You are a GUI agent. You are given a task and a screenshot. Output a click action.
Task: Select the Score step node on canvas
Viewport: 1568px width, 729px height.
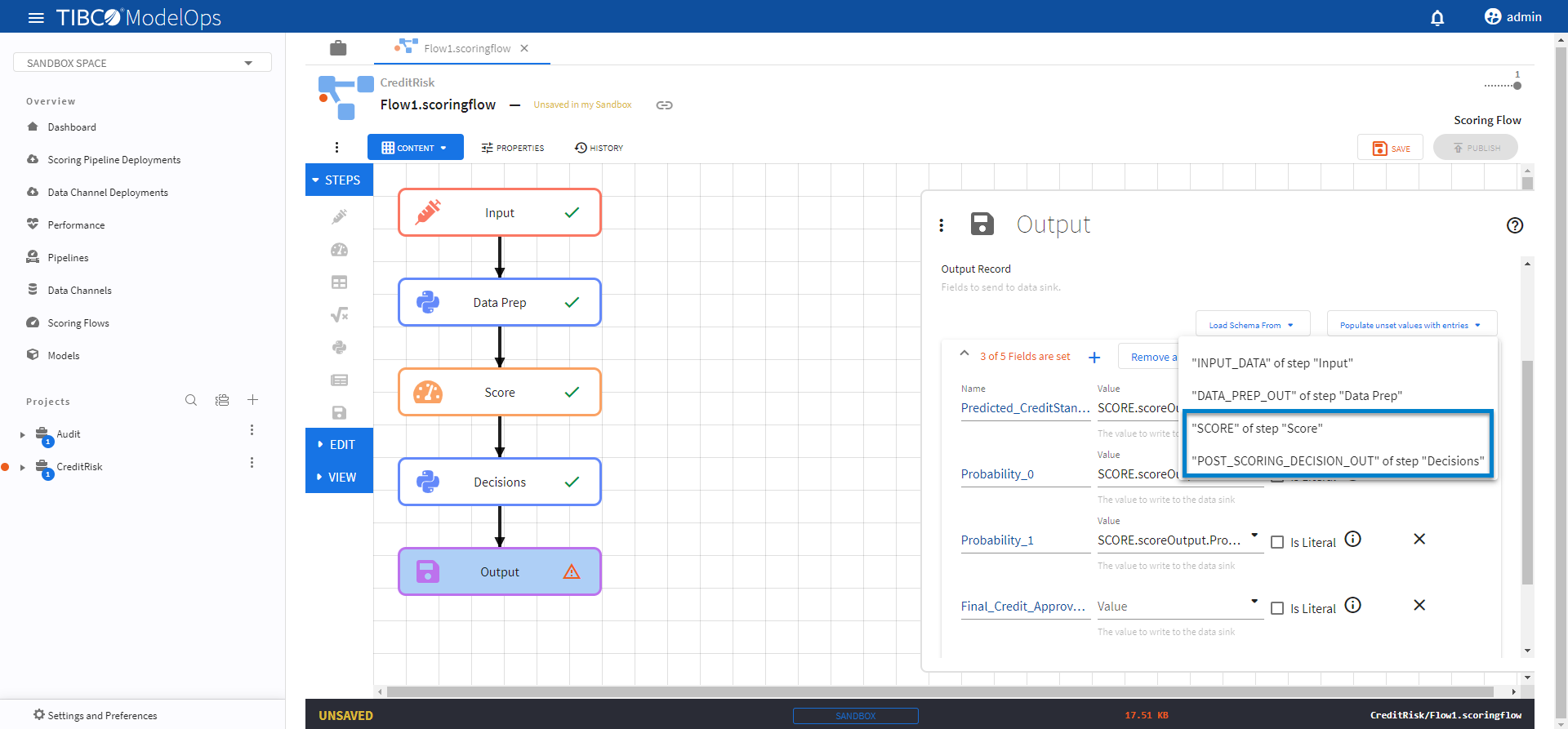pyautogui.click(x=500, y=392)
